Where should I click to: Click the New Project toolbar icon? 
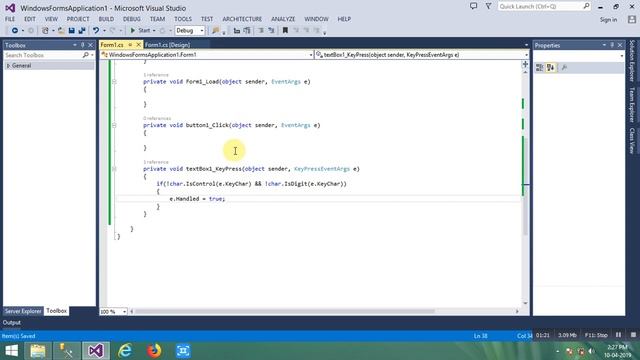click(45, 31)
